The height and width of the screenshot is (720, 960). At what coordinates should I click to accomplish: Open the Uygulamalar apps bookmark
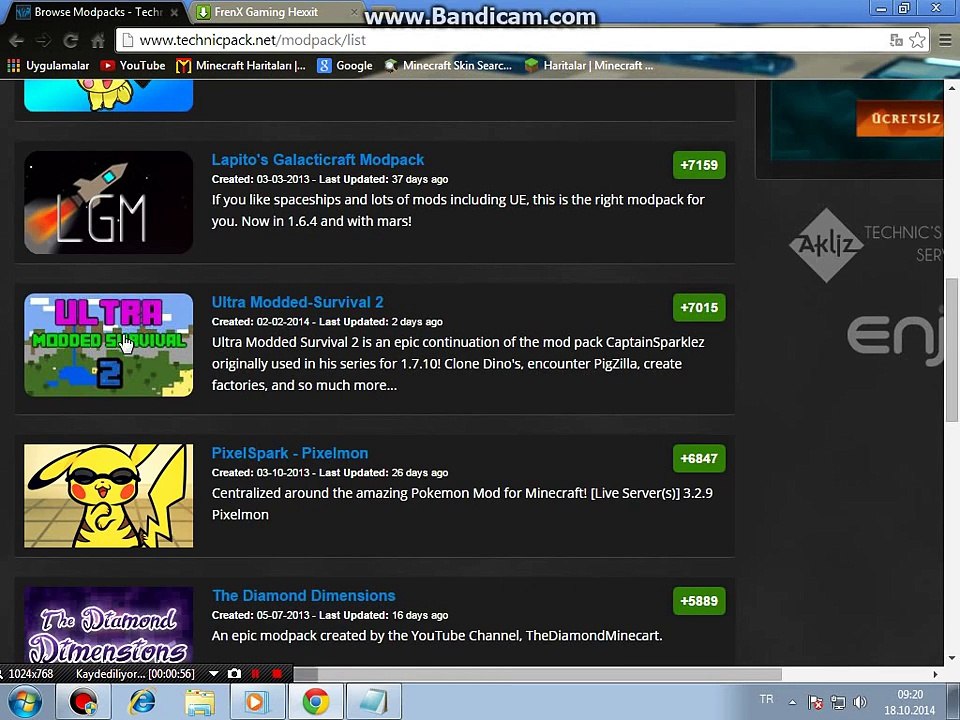[x=48, y=66]
